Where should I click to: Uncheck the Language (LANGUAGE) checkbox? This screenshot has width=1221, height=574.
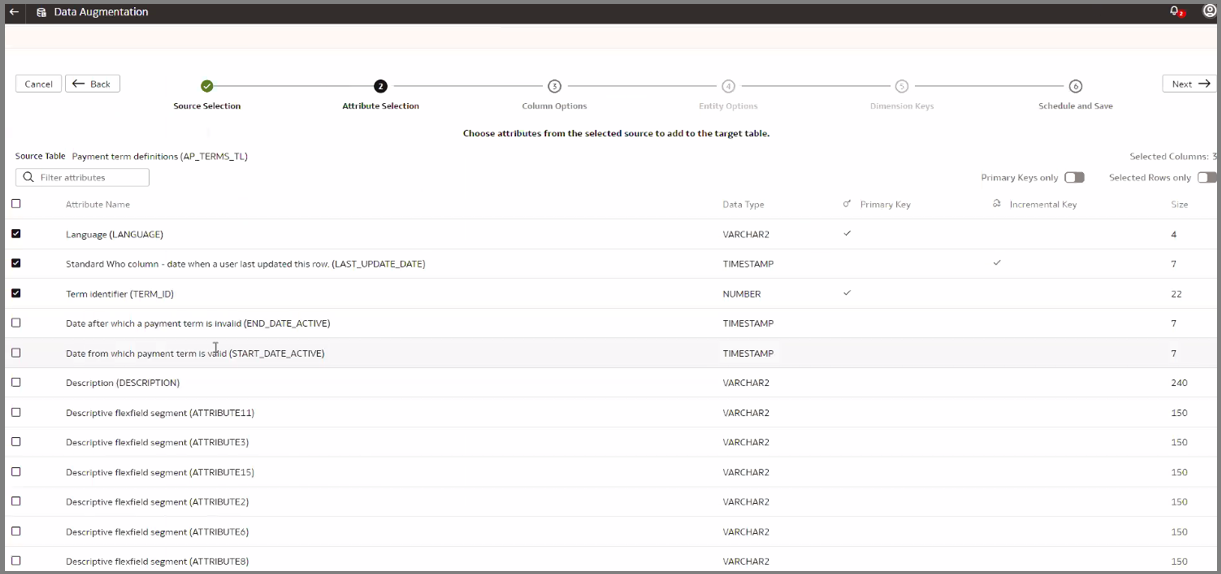pyautogui.click(x=16, y=234)
